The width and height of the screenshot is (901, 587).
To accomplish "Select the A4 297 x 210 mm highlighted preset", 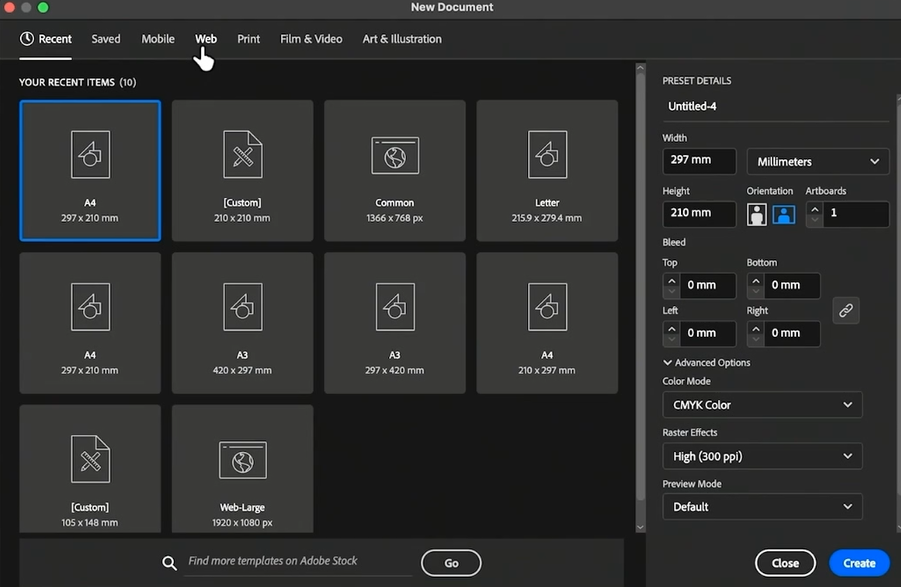I will pyautogui.click(x=90, y=171).
